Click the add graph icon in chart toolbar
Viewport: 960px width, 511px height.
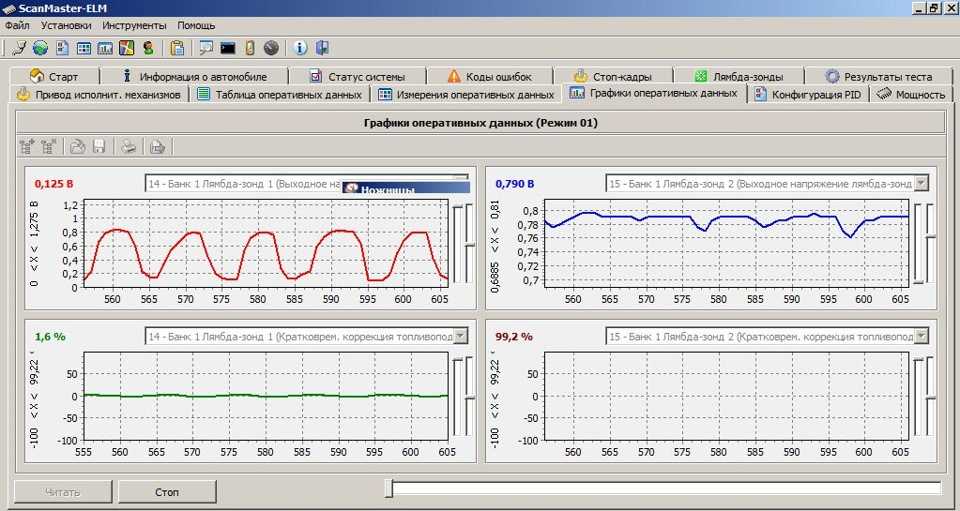[27, 146]
